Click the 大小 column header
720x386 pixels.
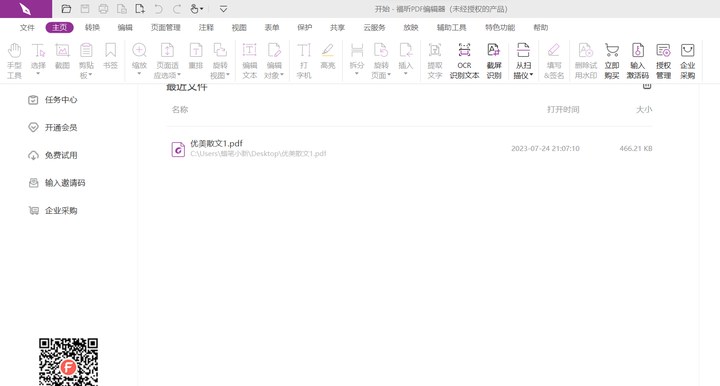[644, 109]
